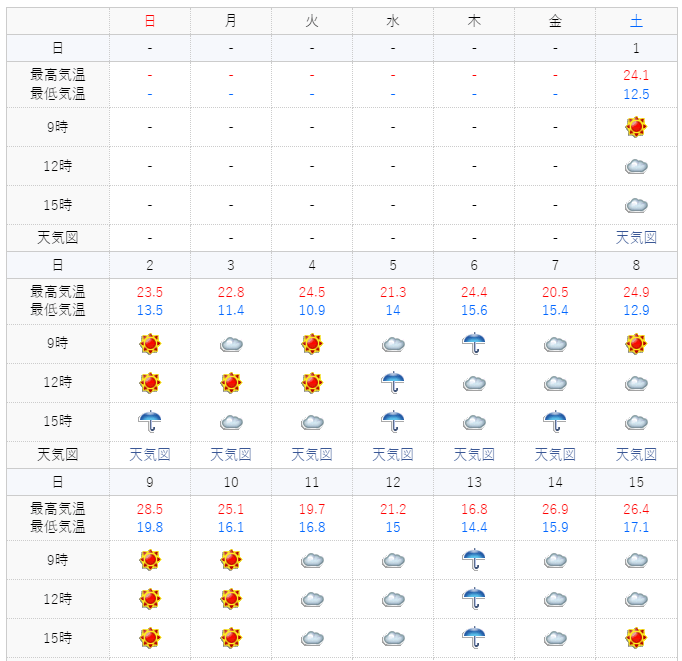Click the sunny icon for day 8 at 9時
Screen dimensions: 682x661
pos(636,344)
